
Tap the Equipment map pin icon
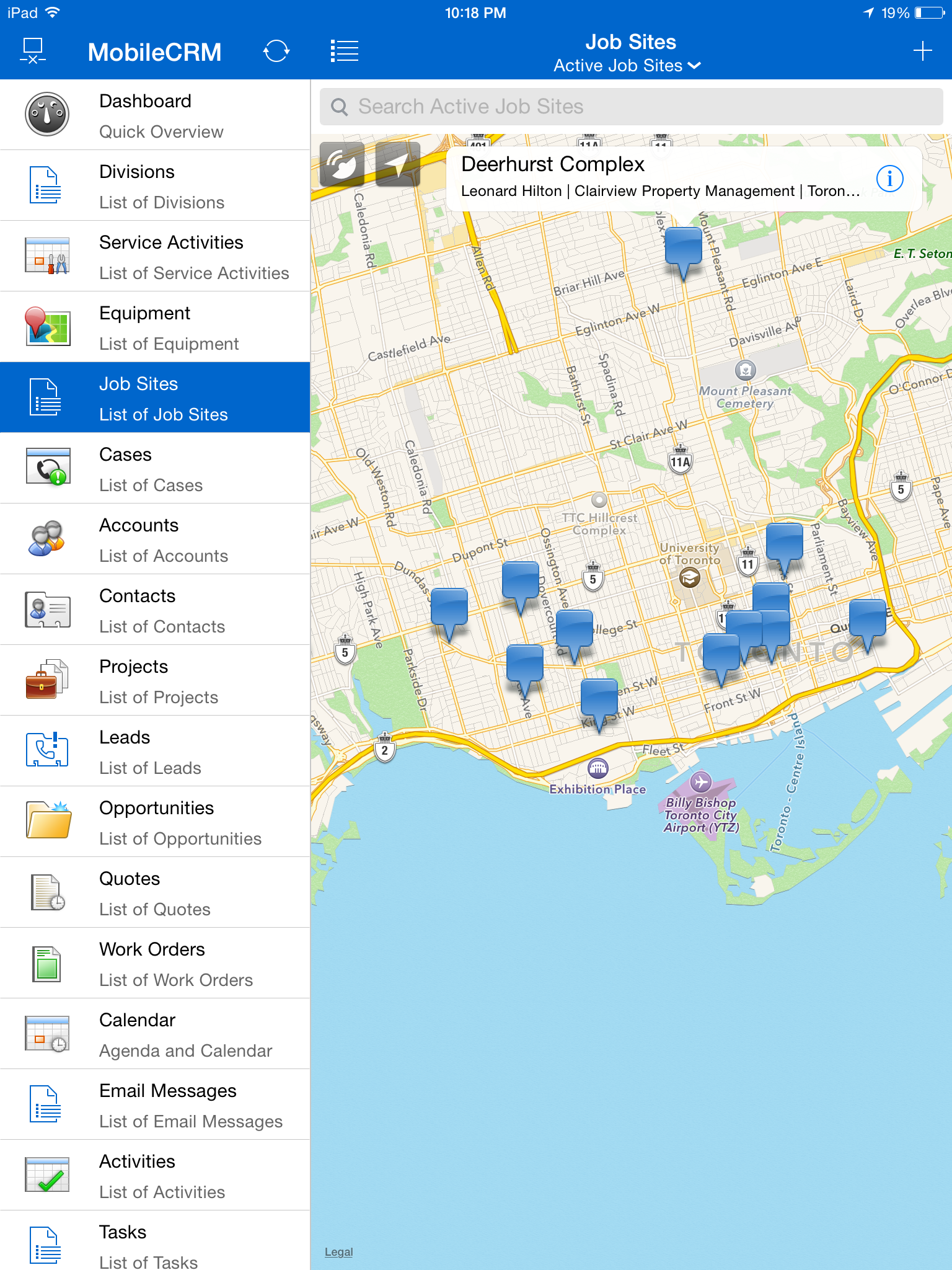tap(47, 326)
